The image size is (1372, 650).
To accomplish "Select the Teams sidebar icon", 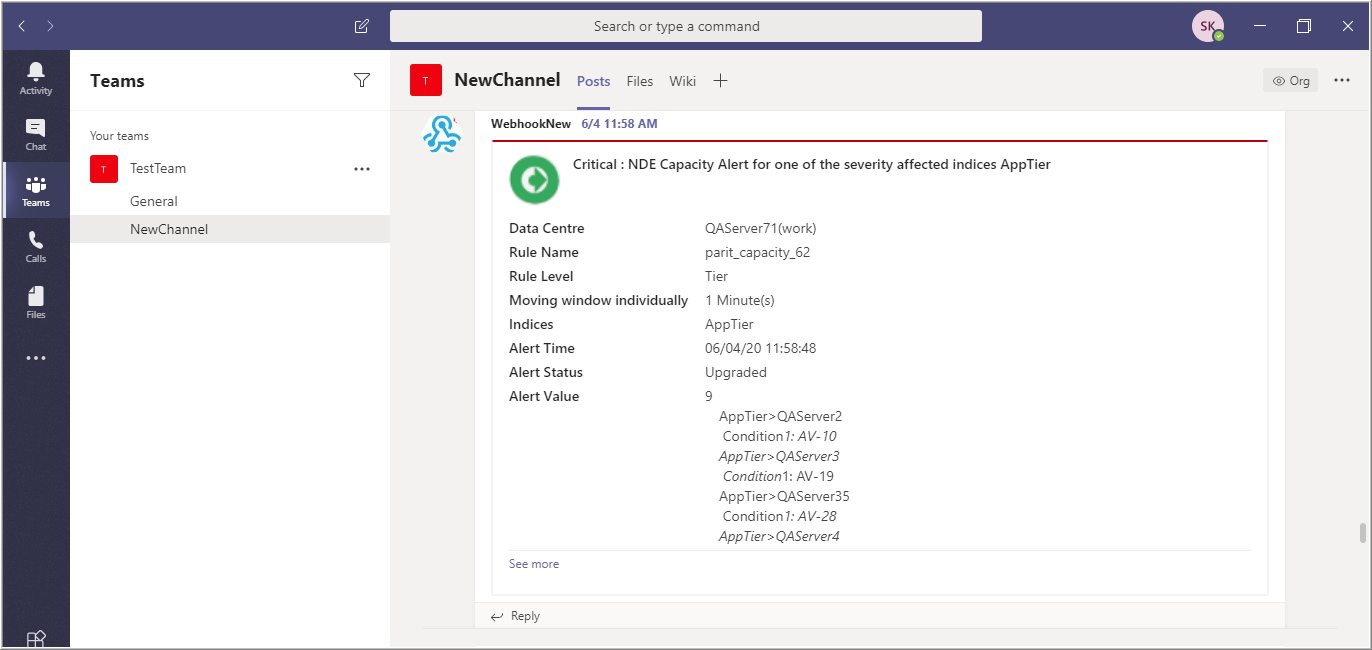I will tap(36, 190).
